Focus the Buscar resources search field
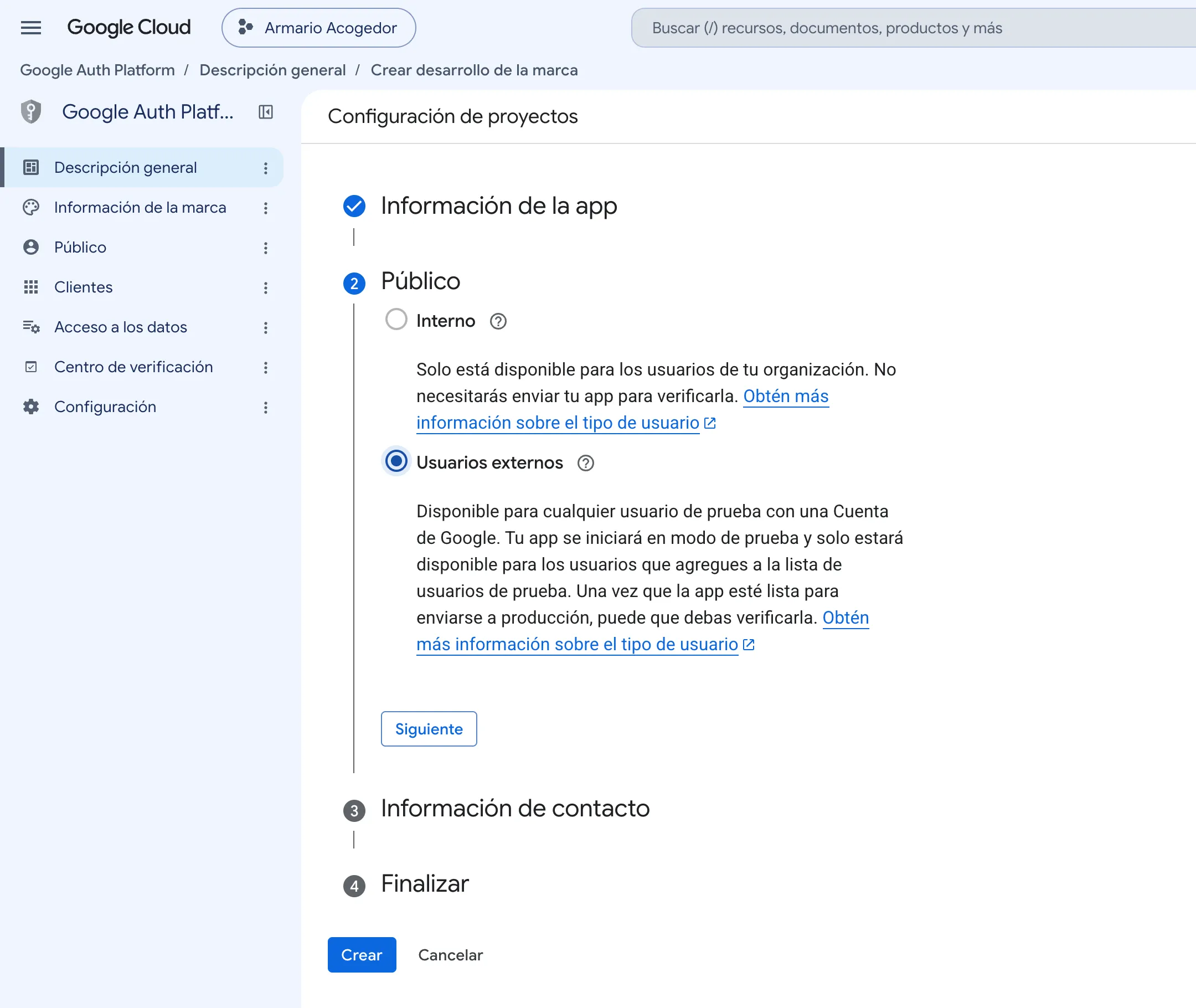The image size is (1196, 1008). (x=914, y=28)
